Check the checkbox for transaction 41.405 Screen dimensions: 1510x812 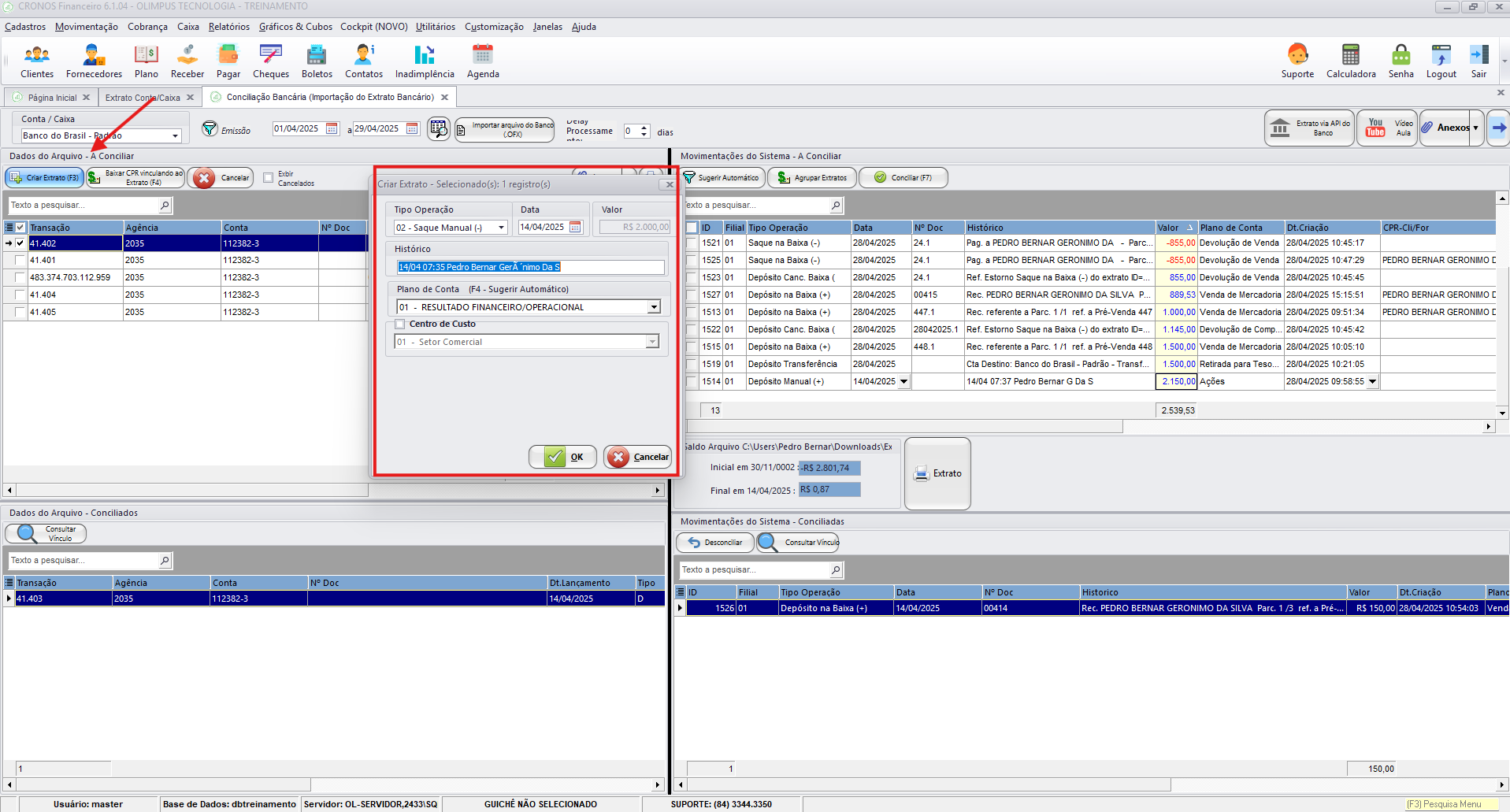pyautogui.click(x=20, y=312)
